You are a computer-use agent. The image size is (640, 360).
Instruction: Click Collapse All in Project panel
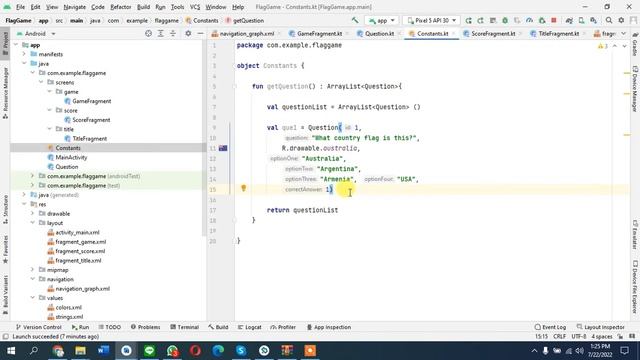point(173,33)
